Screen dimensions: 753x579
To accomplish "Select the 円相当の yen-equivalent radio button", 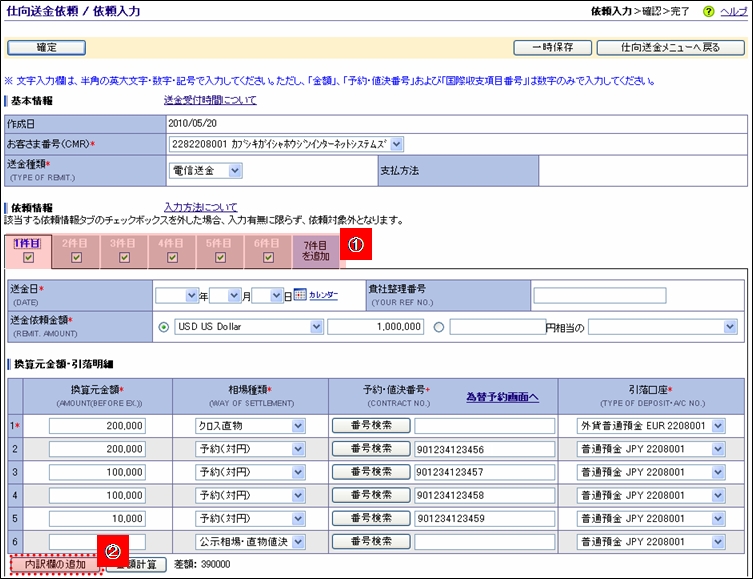I will (x=438, y=327).
